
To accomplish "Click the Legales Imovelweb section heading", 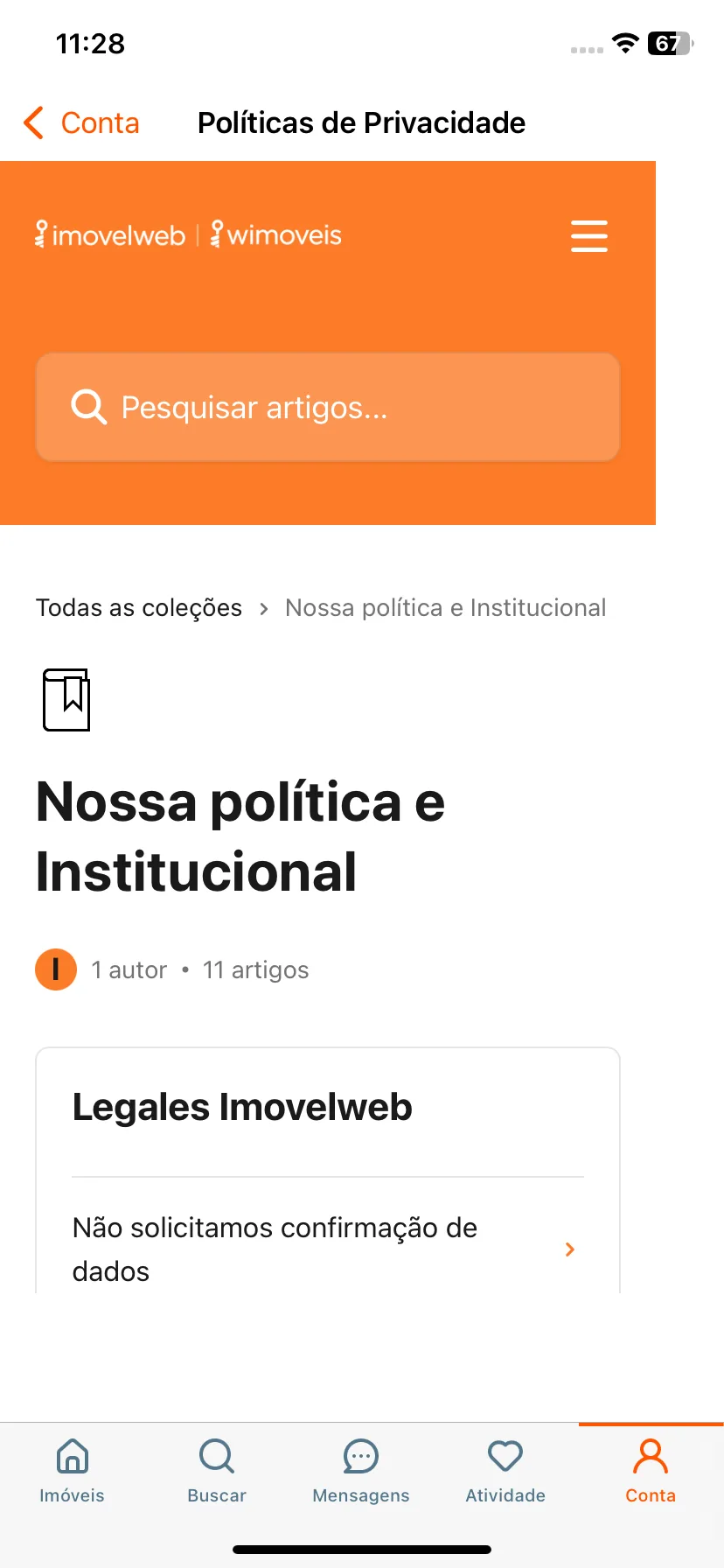I will [x=242, y=1107].
